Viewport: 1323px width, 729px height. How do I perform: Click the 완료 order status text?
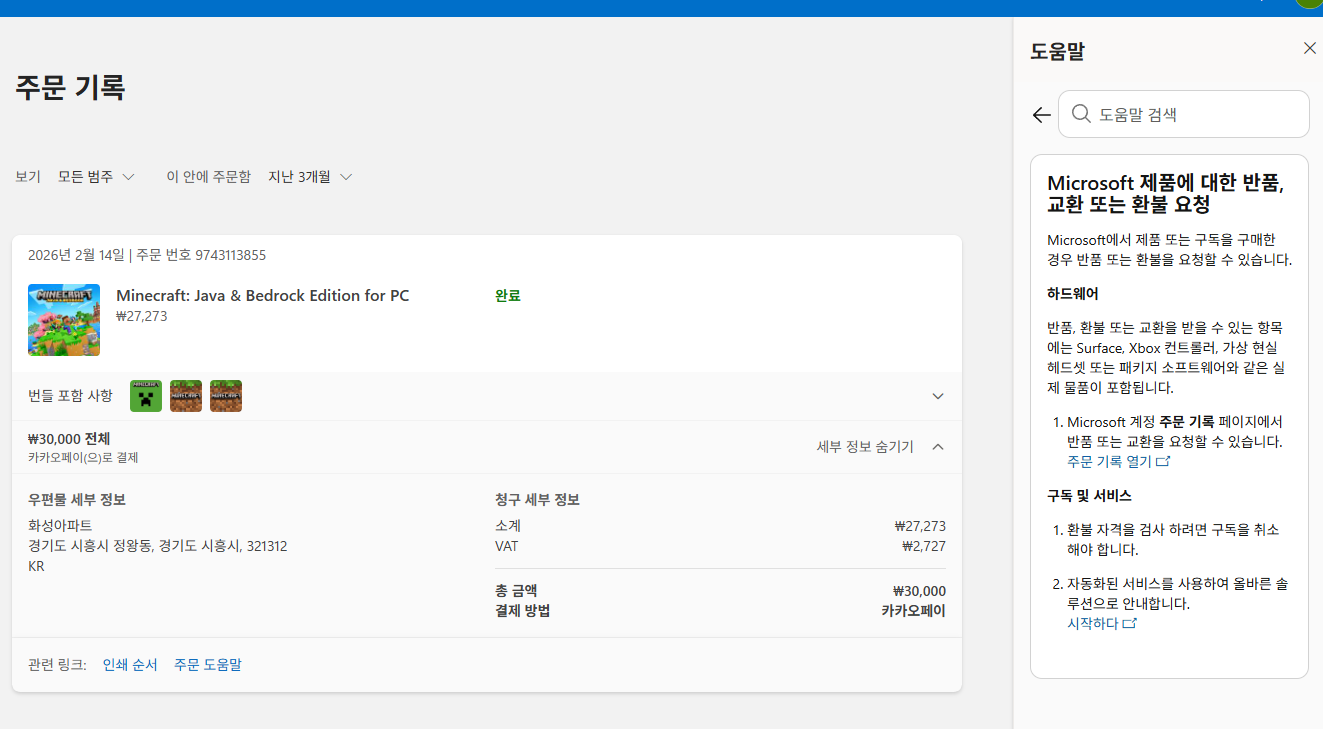(508, 296)
